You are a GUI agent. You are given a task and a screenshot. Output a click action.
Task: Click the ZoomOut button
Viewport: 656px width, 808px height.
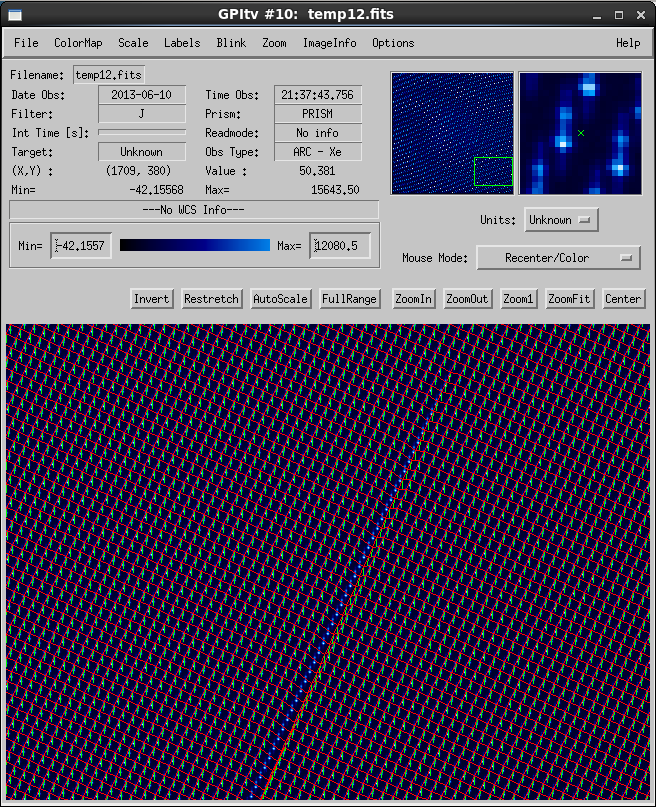468,299
